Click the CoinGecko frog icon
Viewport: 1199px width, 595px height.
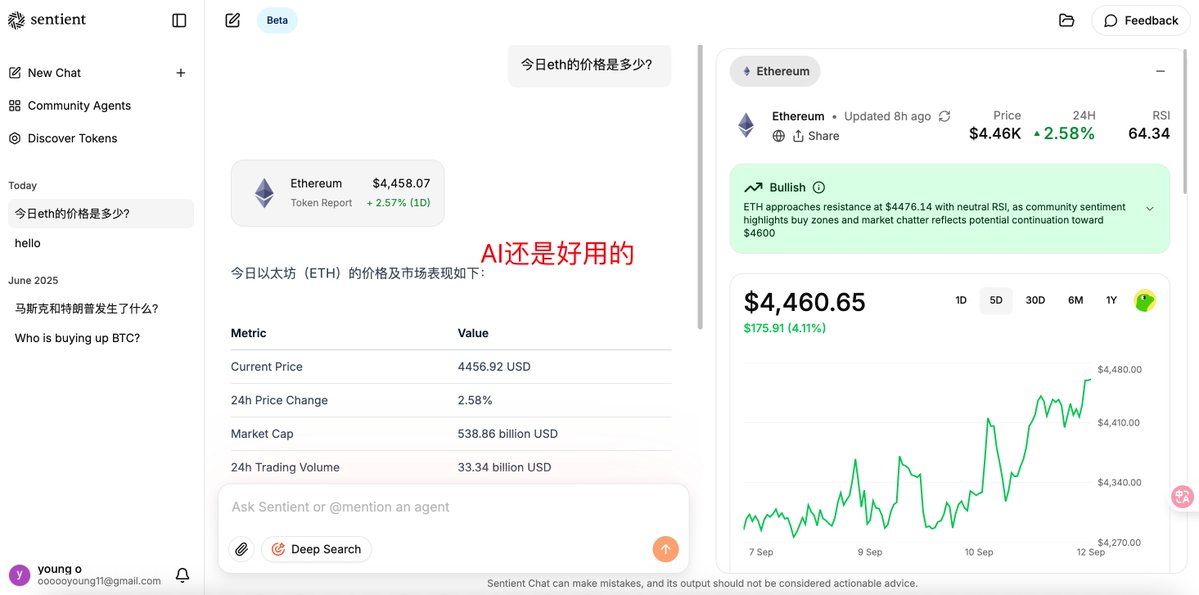(1145, 301)
